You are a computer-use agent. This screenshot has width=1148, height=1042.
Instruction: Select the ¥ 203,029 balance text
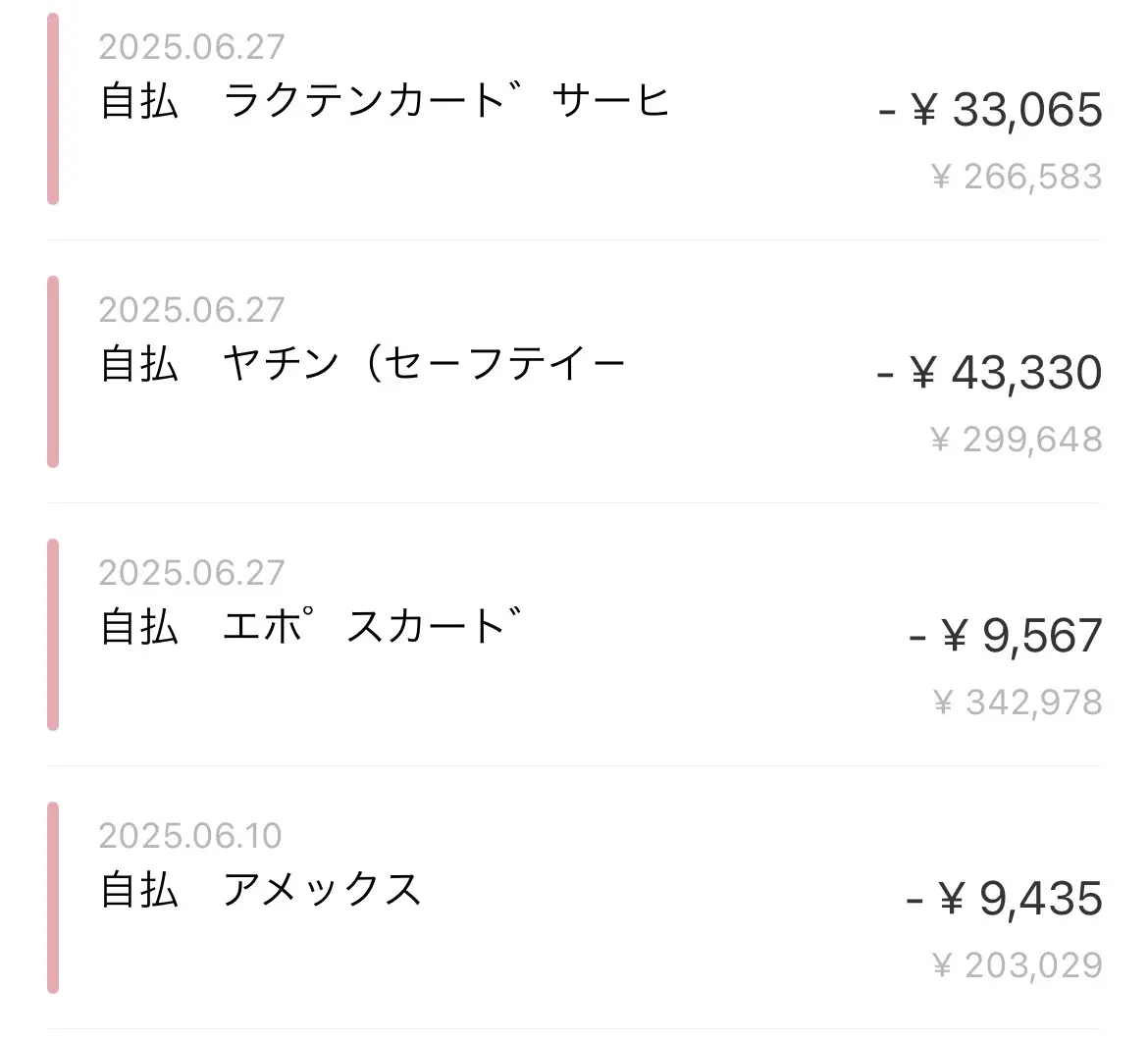1017,965
